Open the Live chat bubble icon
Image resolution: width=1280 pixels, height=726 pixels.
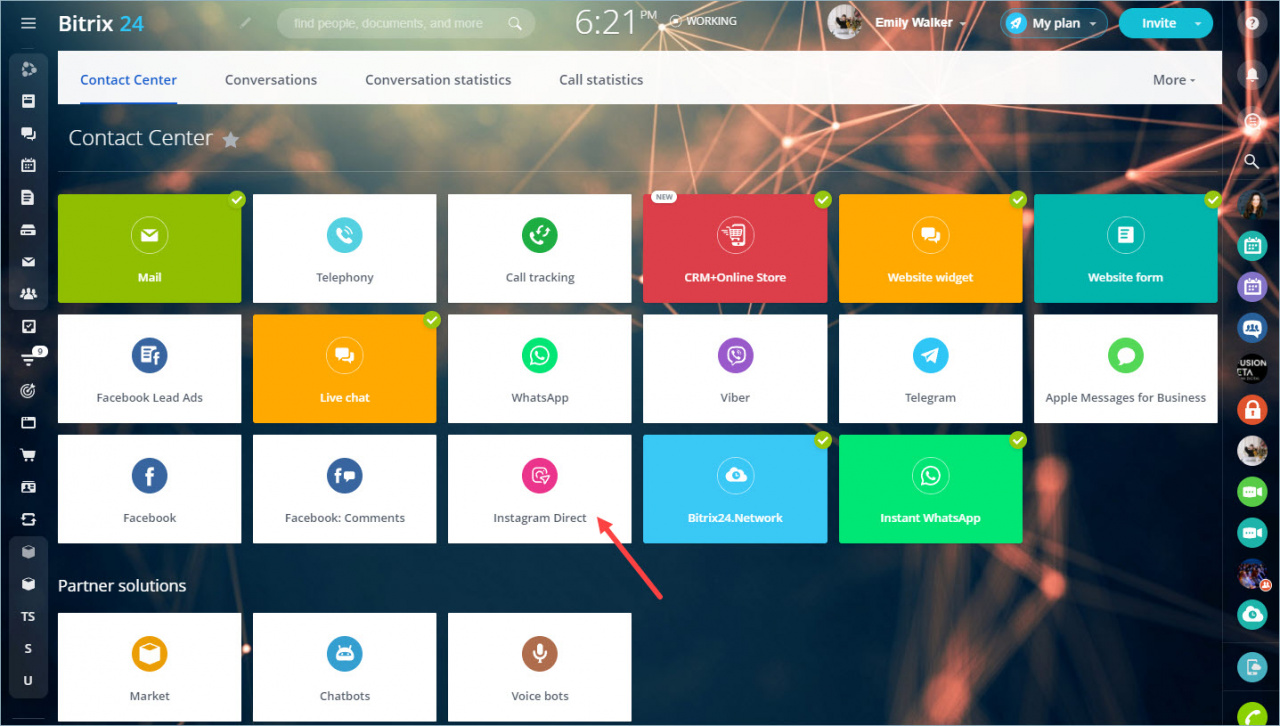(344, 356)
